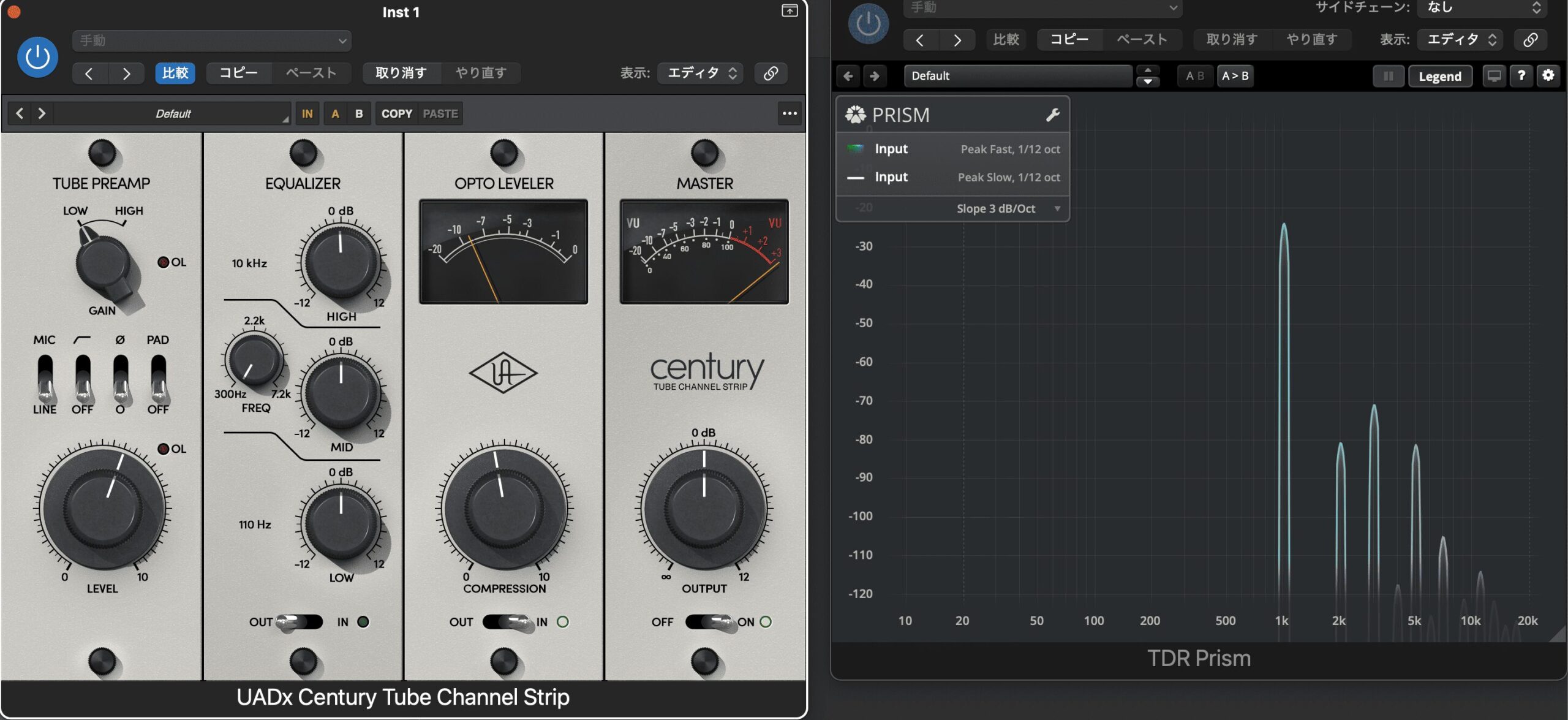
Task: Flip the Master OFF/ON switch
Action: (x=710, y=622)
